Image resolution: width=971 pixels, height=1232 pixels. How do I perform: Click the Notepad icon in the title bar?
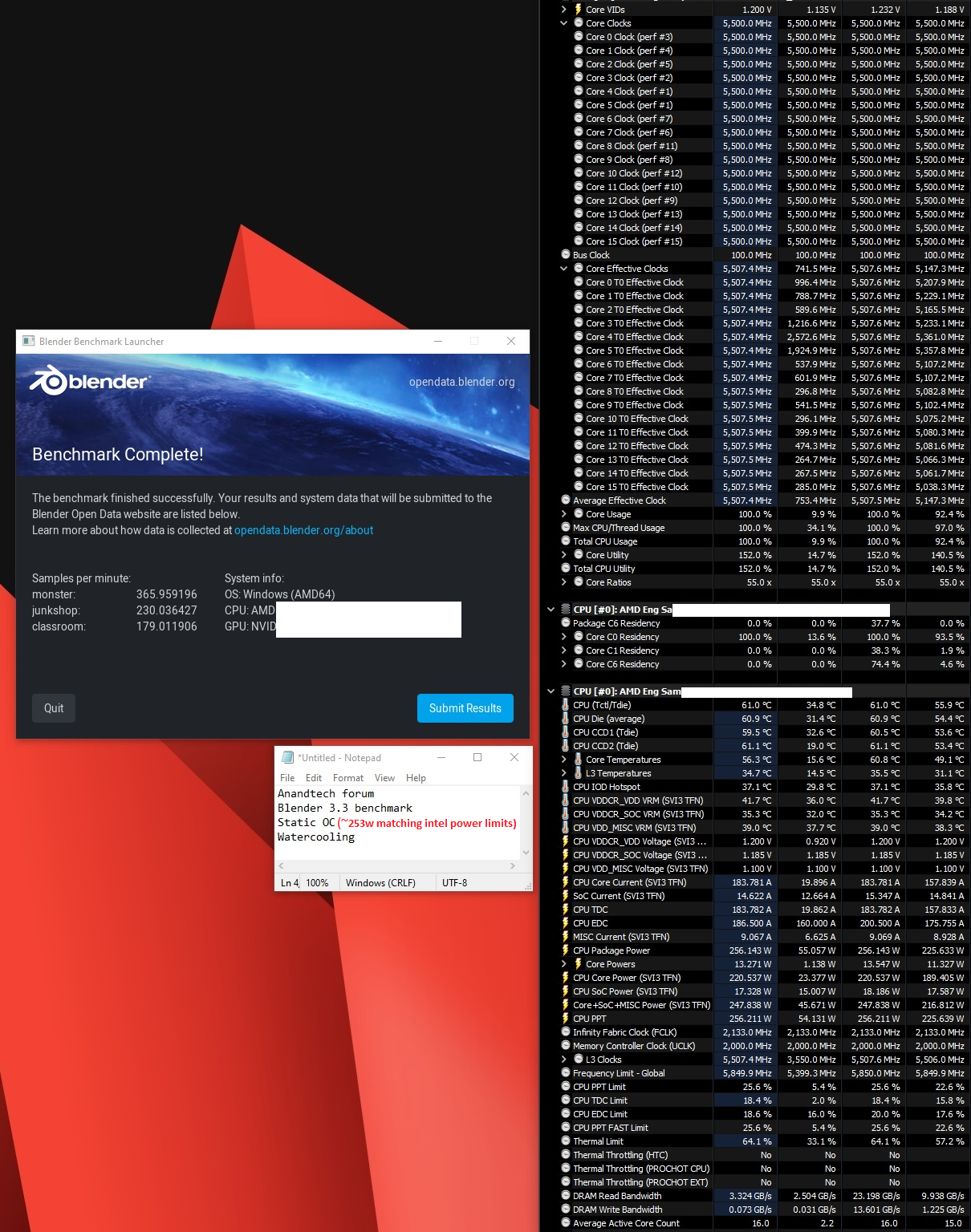pyautogui.click(x=286, y=756)
